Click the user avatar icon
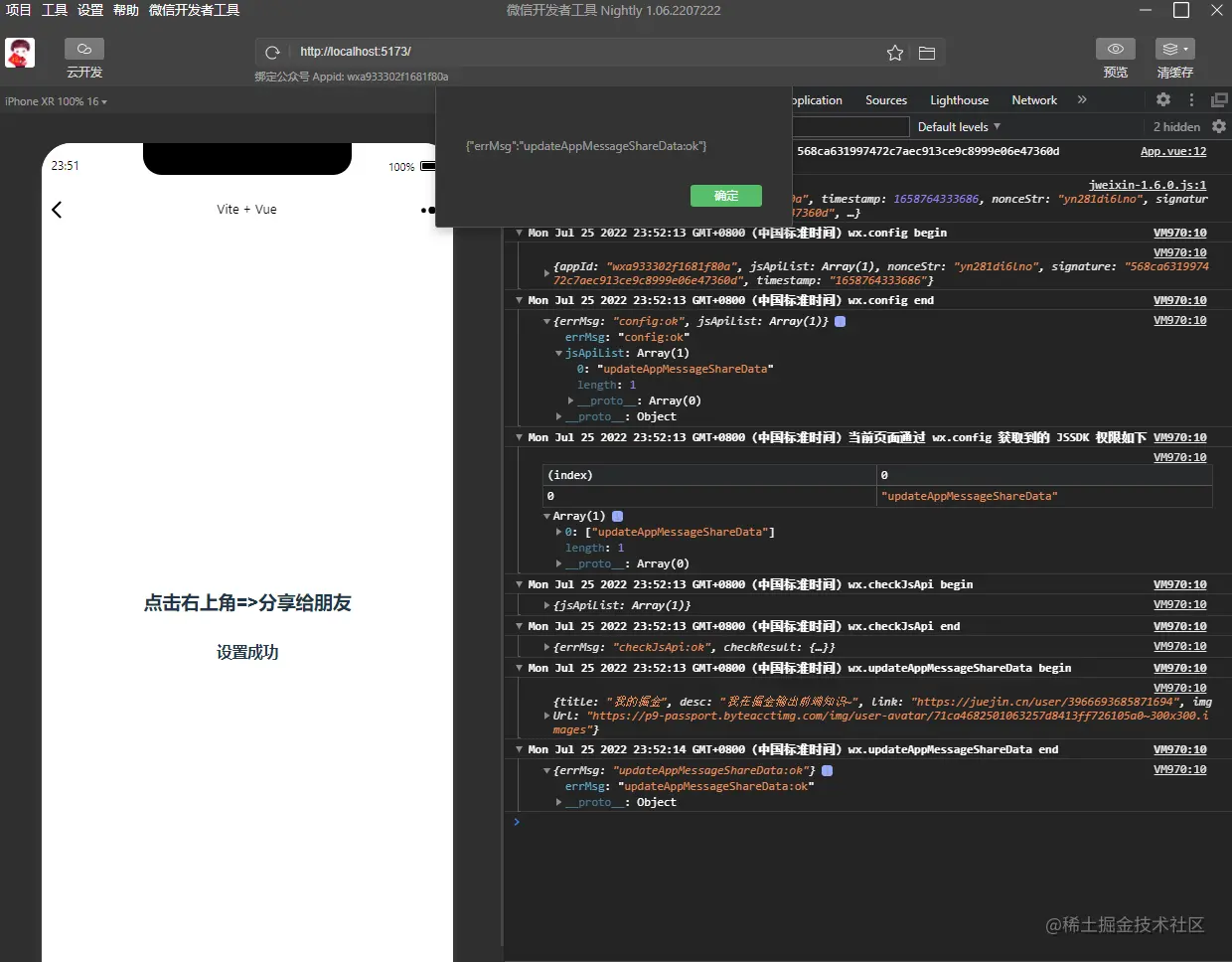The image size is (1232, 962). [20, 53]
